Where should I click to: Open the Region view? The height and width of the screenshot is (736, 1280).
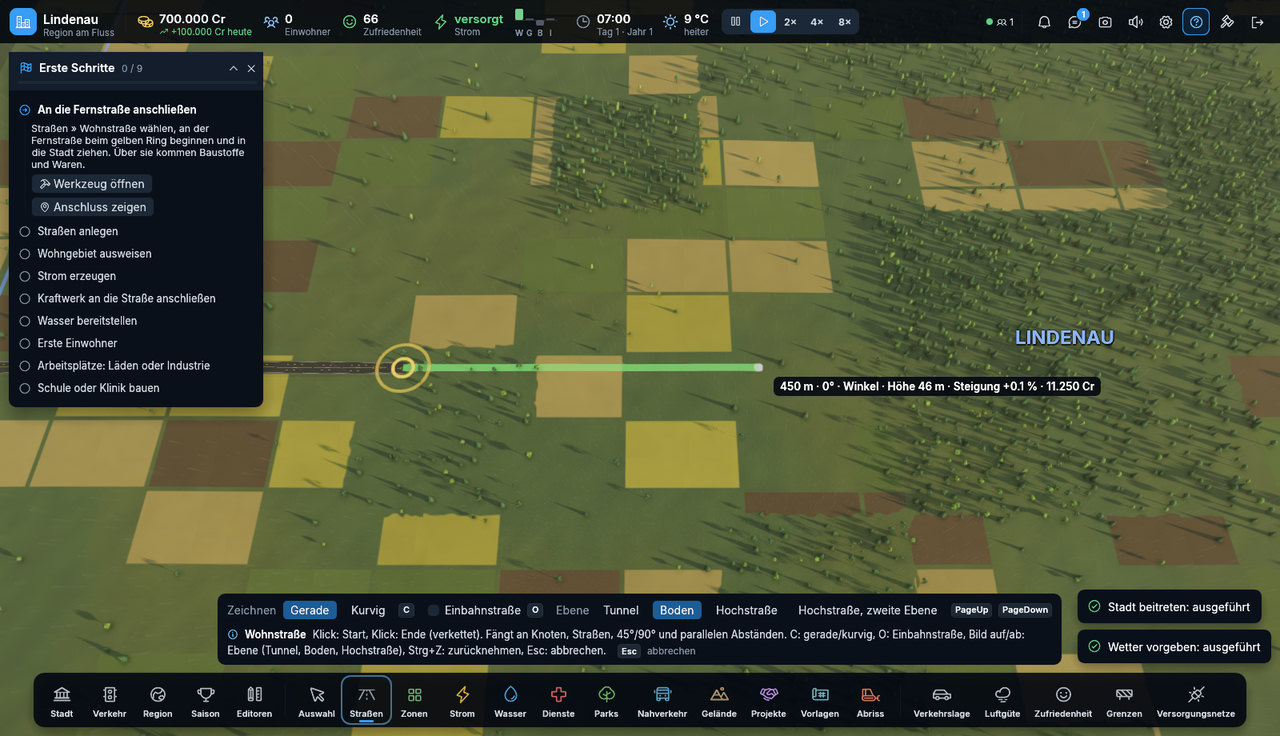click(158, 701)
